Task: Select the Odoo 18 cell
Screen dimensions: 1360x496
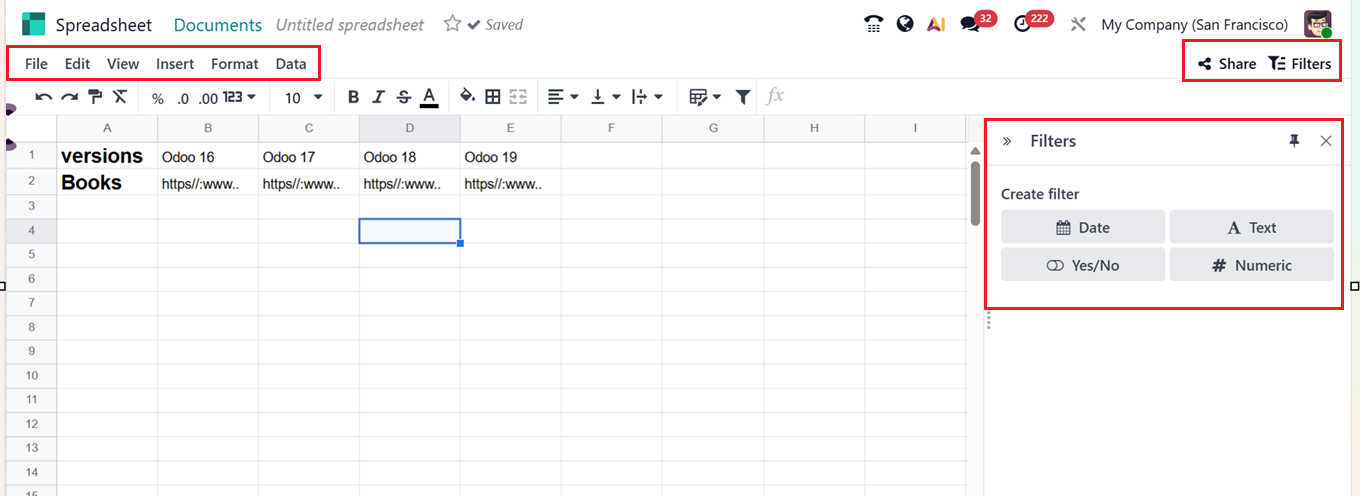Action: (410, 156)
